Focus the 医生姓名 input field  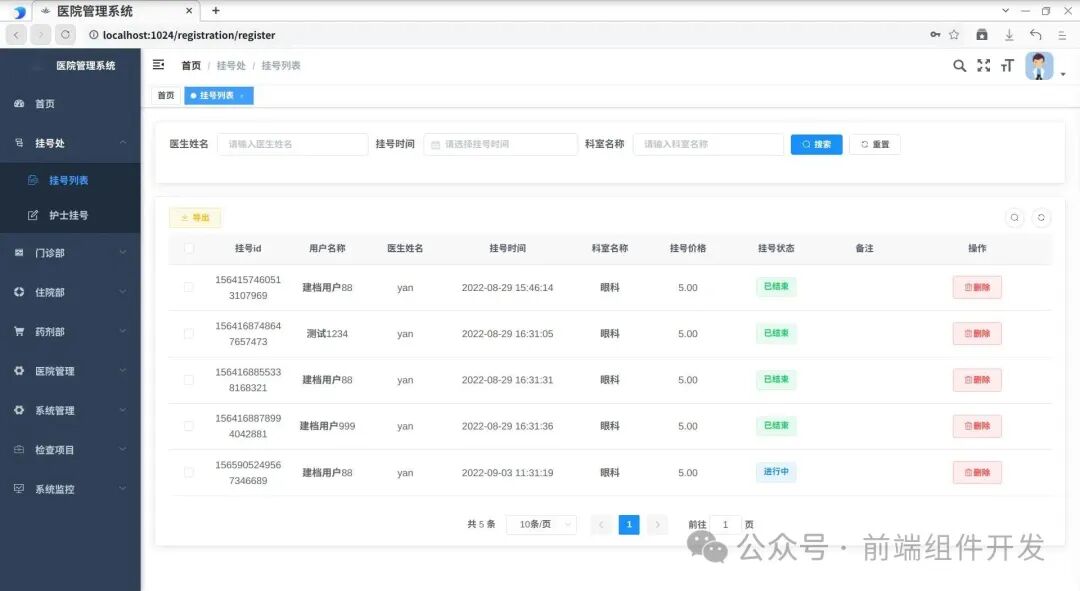292,144
